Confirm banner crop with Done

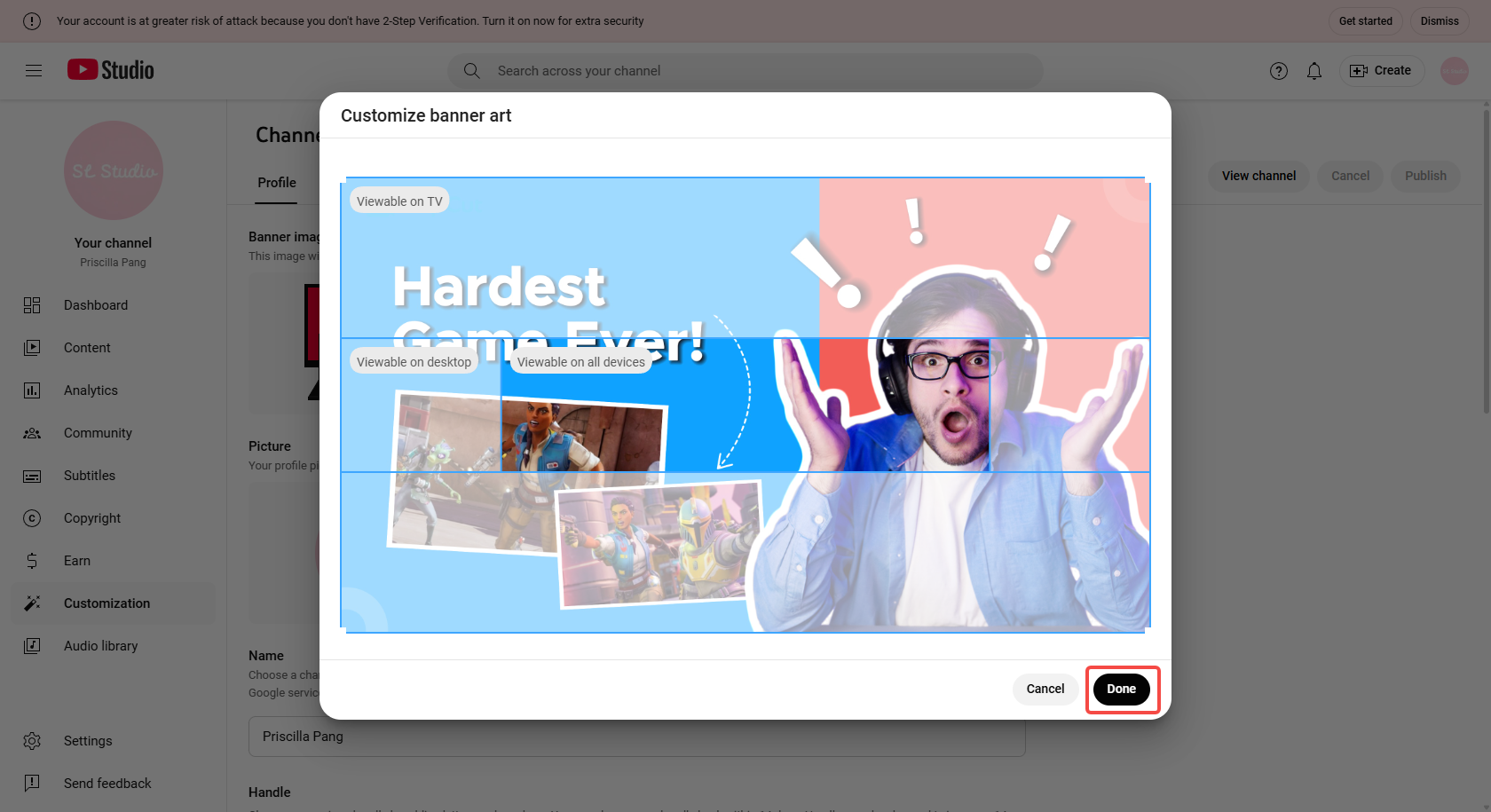point(1122,689)
